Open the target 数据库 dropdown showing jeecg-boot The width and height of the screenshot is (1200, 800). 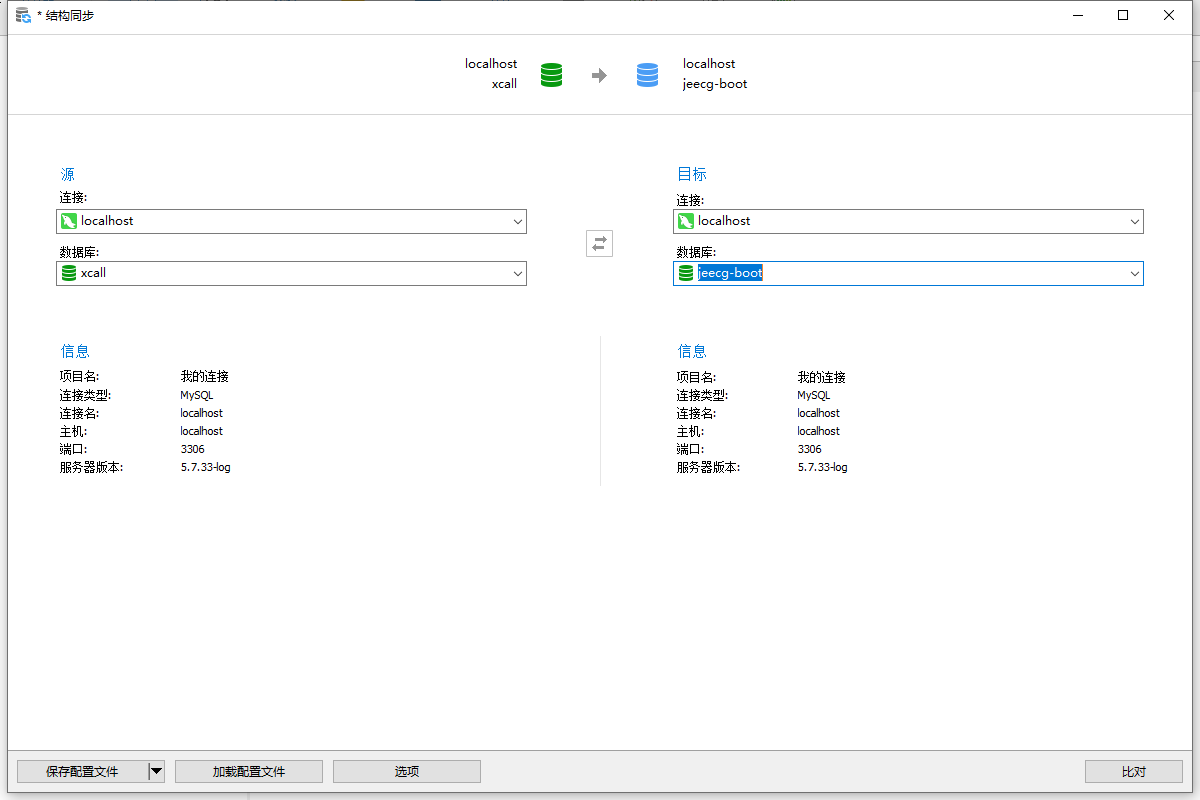pos(1135,272)
